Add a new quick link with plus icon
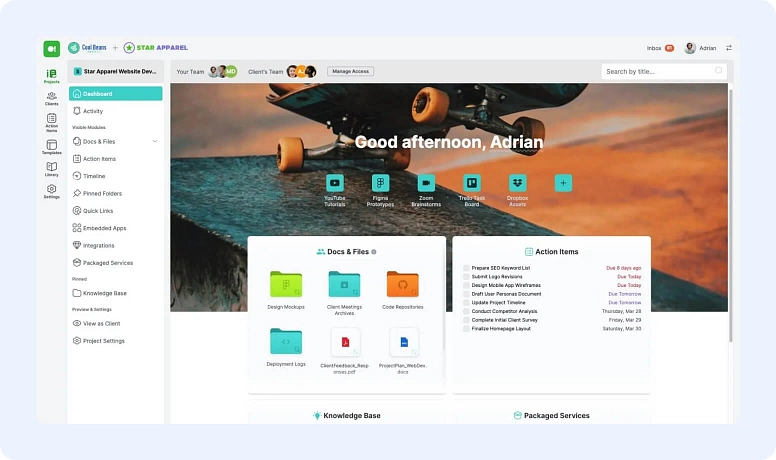776x460 pixels. tap(563, 183)
